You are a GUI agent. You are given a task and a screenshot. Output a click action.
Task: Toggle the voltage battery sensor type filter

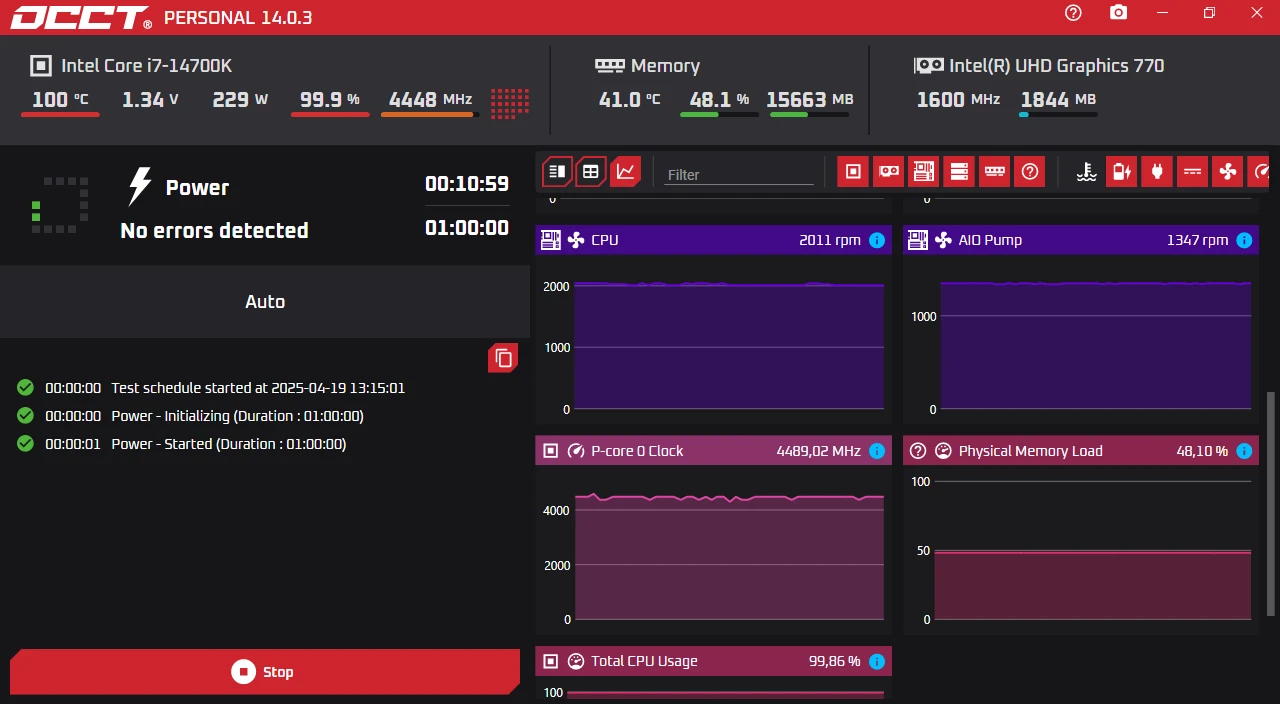[x=1121, y=171]
